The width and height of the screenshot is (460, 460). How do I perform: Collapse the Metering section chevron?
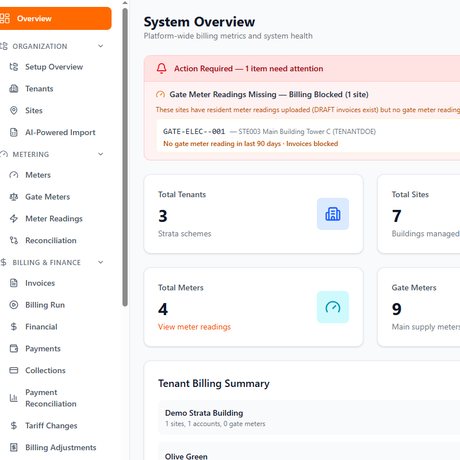pos(100,154)
